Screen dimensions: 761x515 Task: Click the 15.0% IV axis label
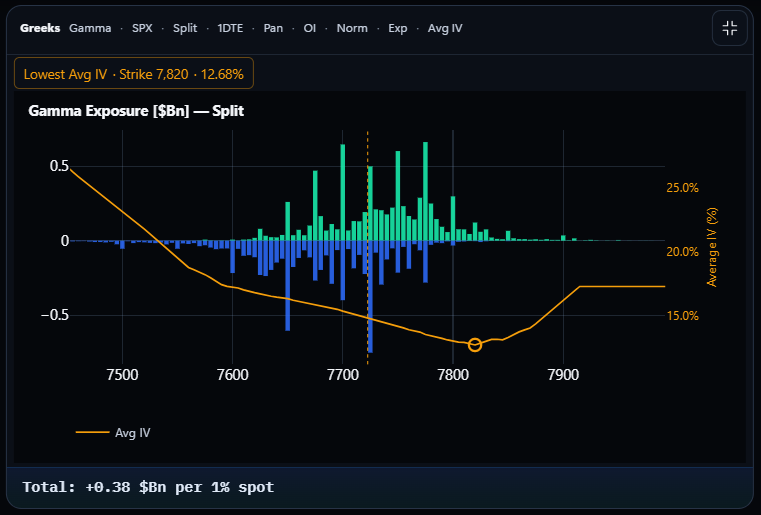point(682,316)
